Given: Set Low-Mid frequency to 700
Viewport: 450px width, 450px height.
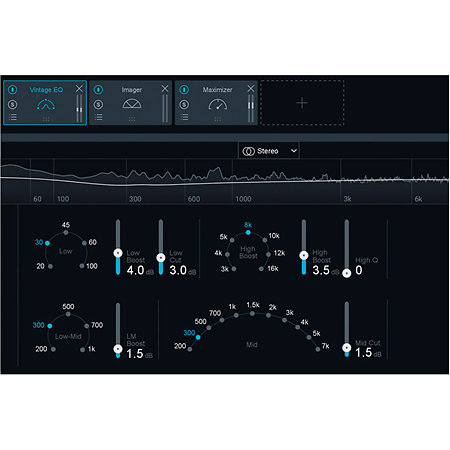Looking at the screenshot, I should pos(87,326).
